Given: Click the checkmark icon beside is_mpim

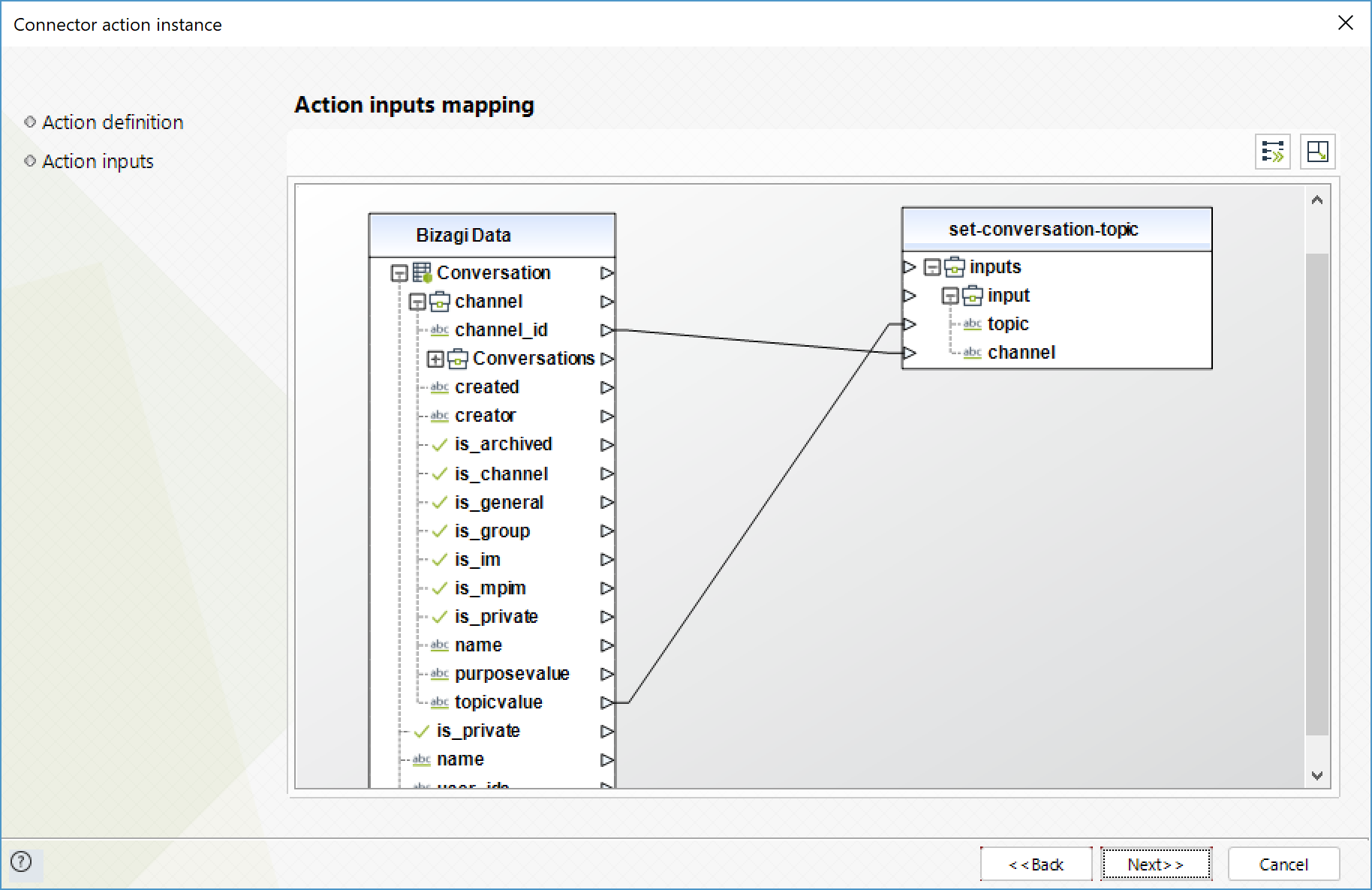Looking at the screenshot, I should pos(440,588).
